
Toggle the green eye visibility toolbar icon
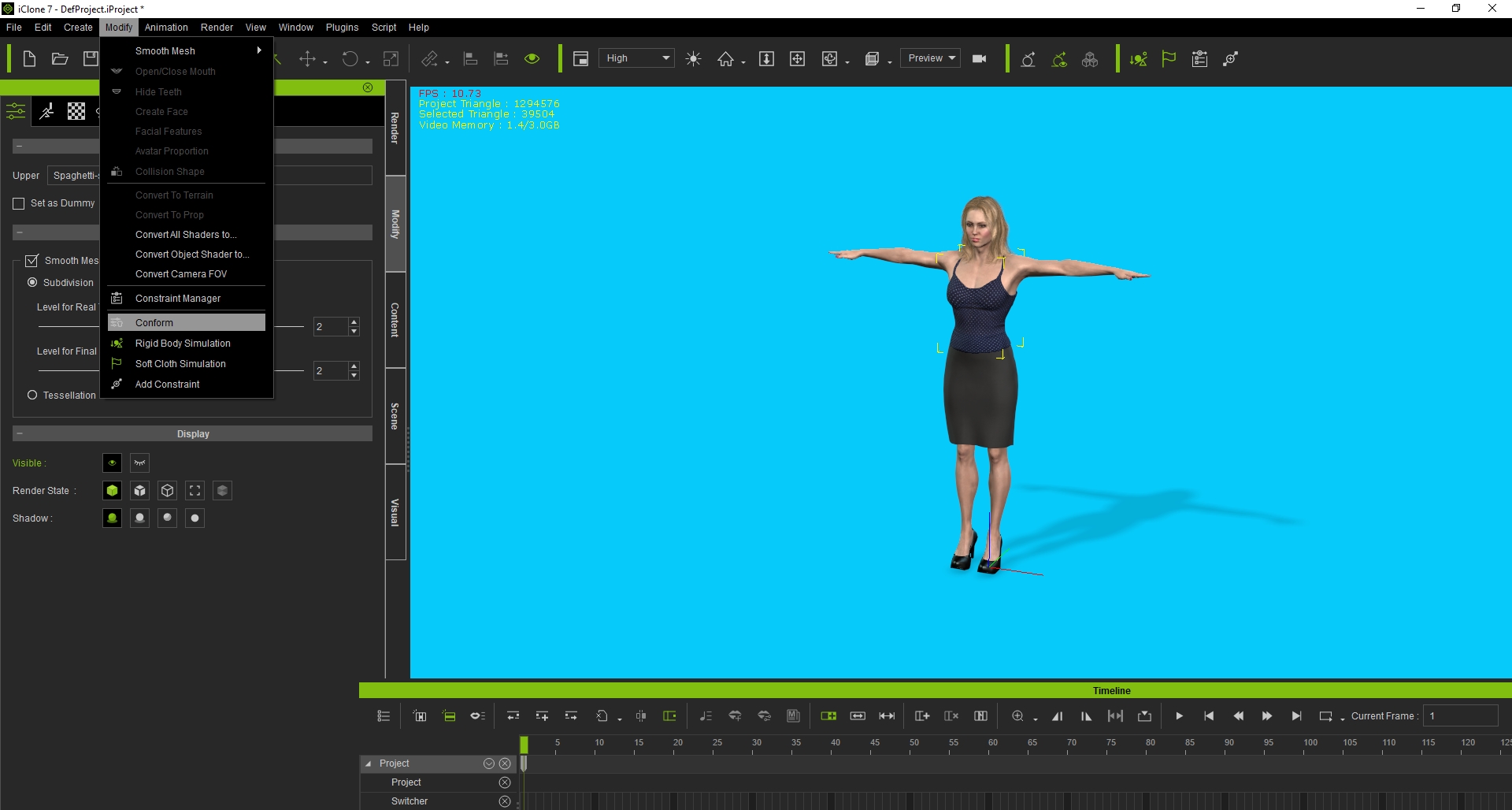click(x=532, y=59)
